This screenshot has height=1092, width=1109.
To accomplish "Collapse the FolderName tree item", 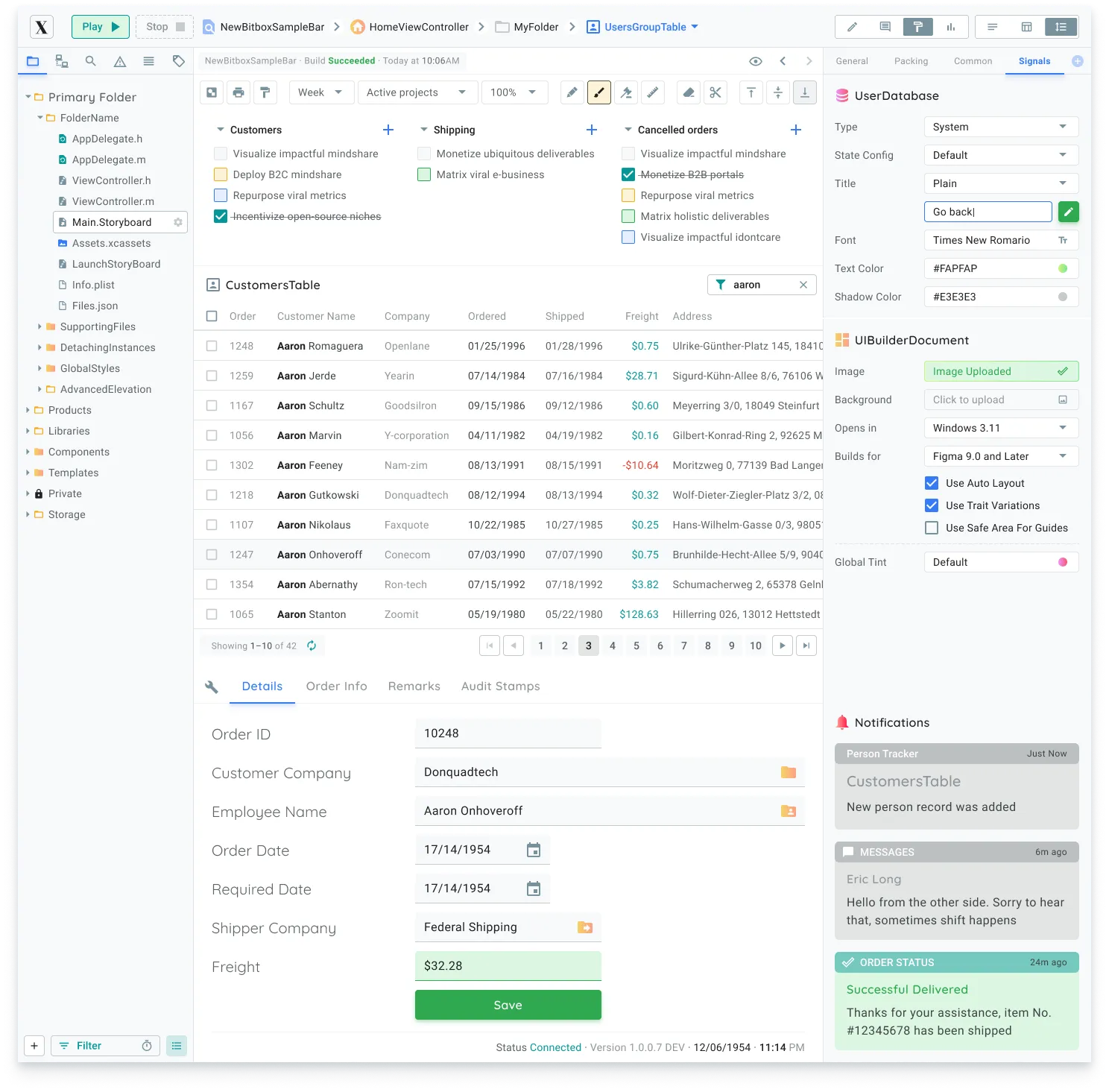I will [40, 117].
